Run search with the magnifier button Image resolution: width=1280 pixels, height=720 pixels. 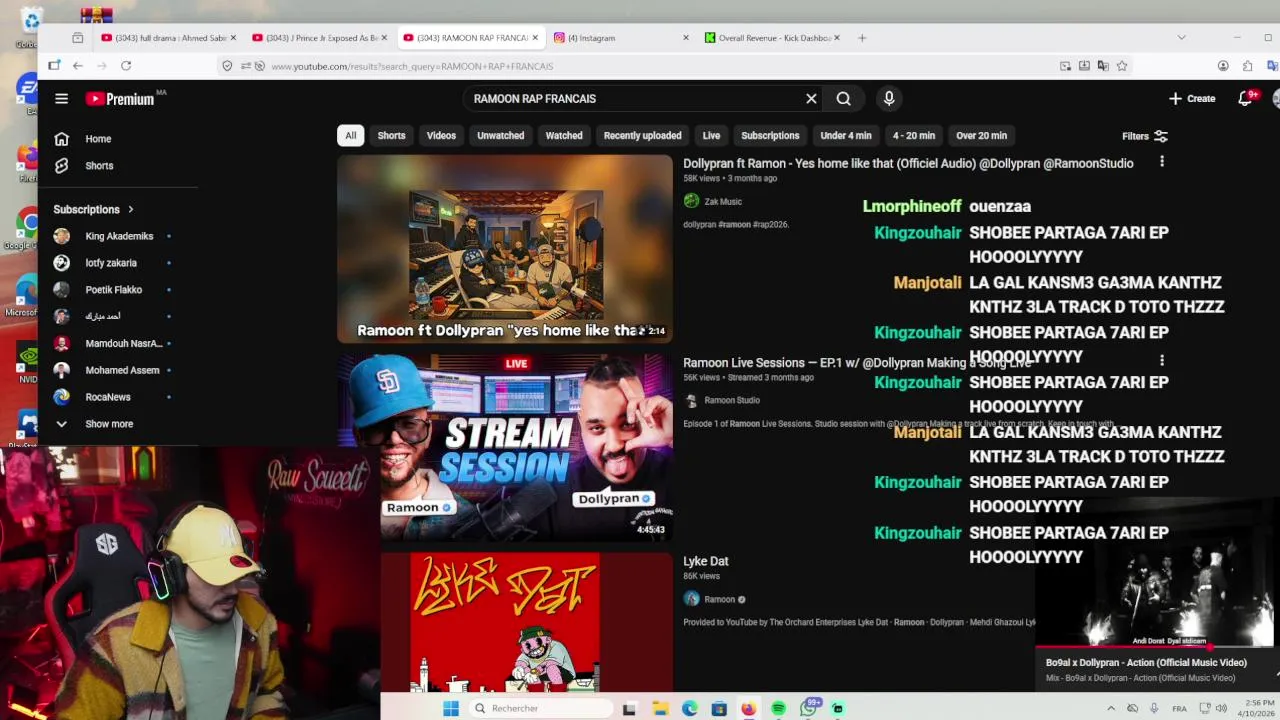click(x=844, y=98)
